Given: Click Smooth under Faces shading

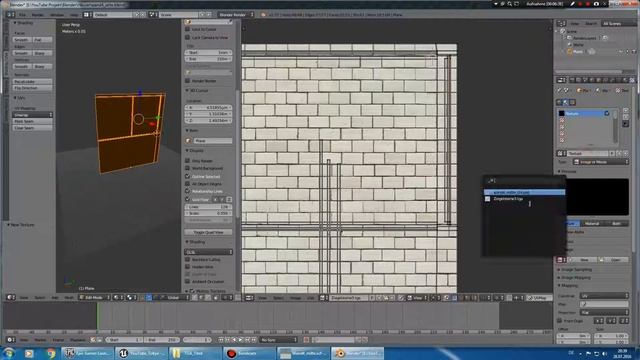Looking at the screenshot, I should pyautogui.click(x=22, y=40).
